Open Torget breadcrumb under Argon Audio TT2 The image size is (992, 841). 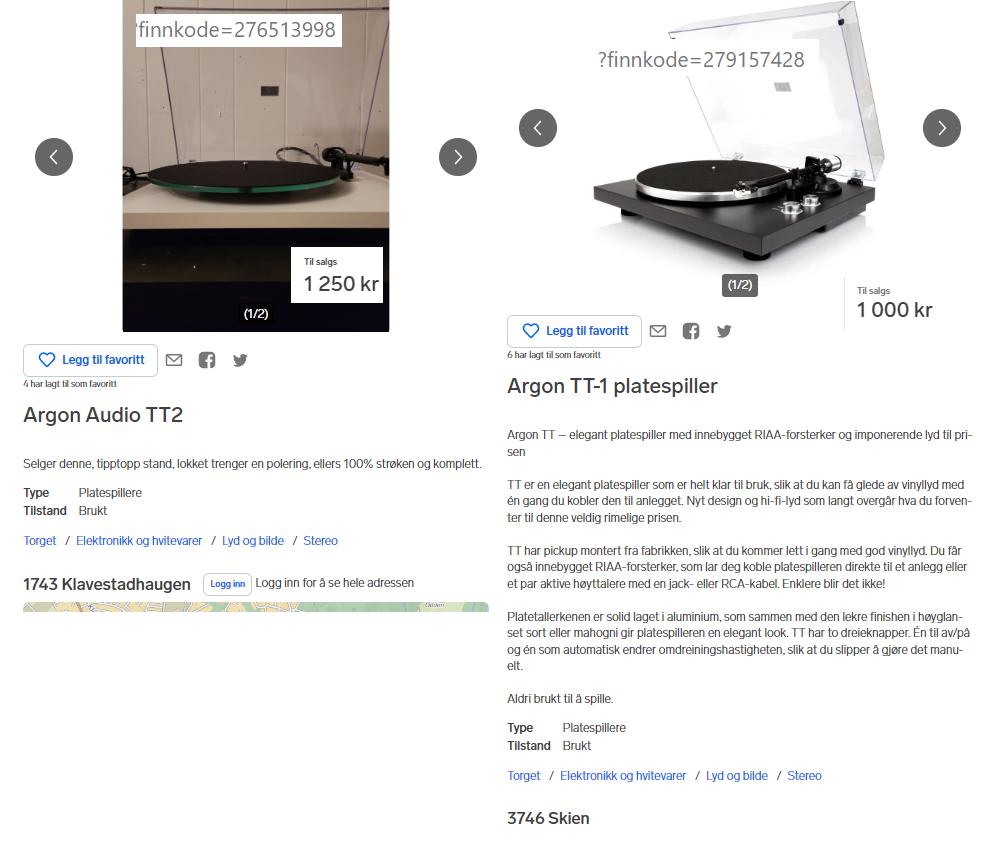coord(40,541)
